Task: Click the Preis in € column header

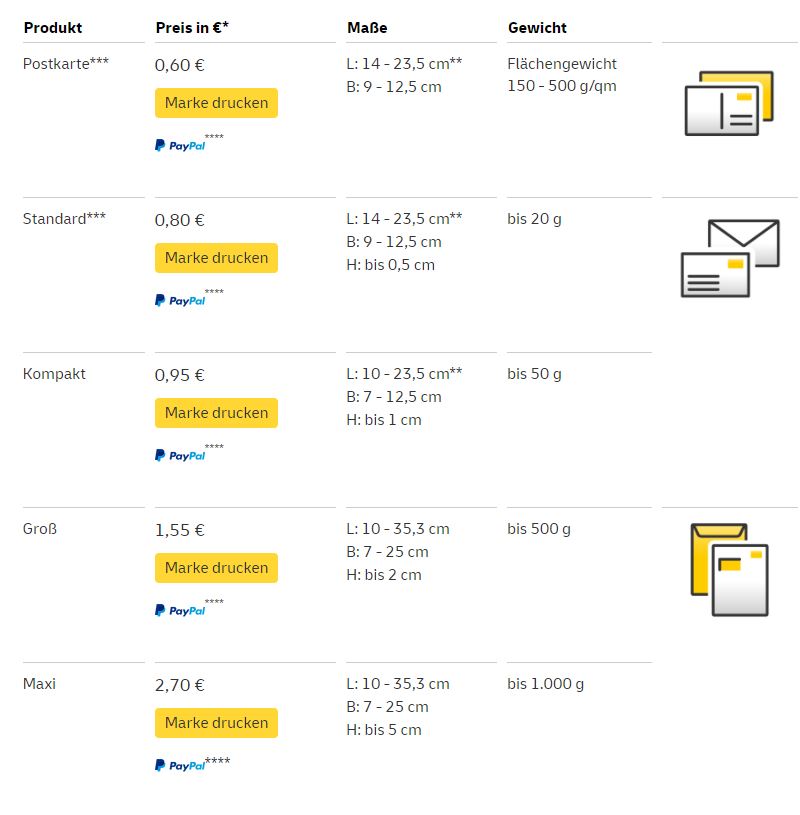Action: [x=192, y=28]
